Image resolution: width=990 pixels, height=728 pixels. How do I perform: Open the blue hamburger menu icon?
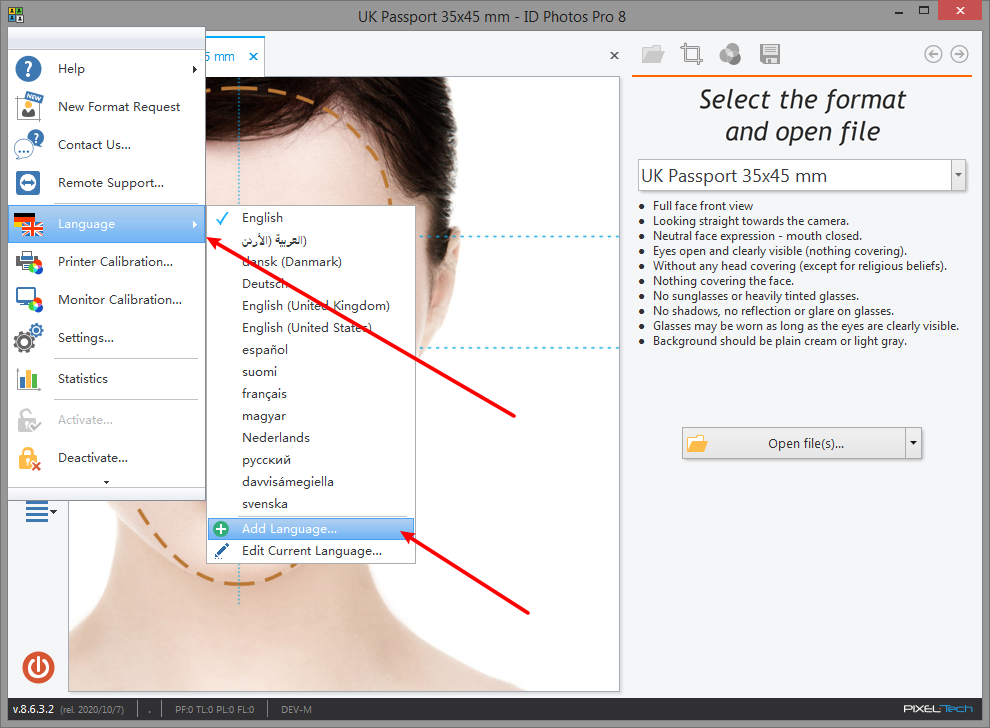[x=41, y=511]
